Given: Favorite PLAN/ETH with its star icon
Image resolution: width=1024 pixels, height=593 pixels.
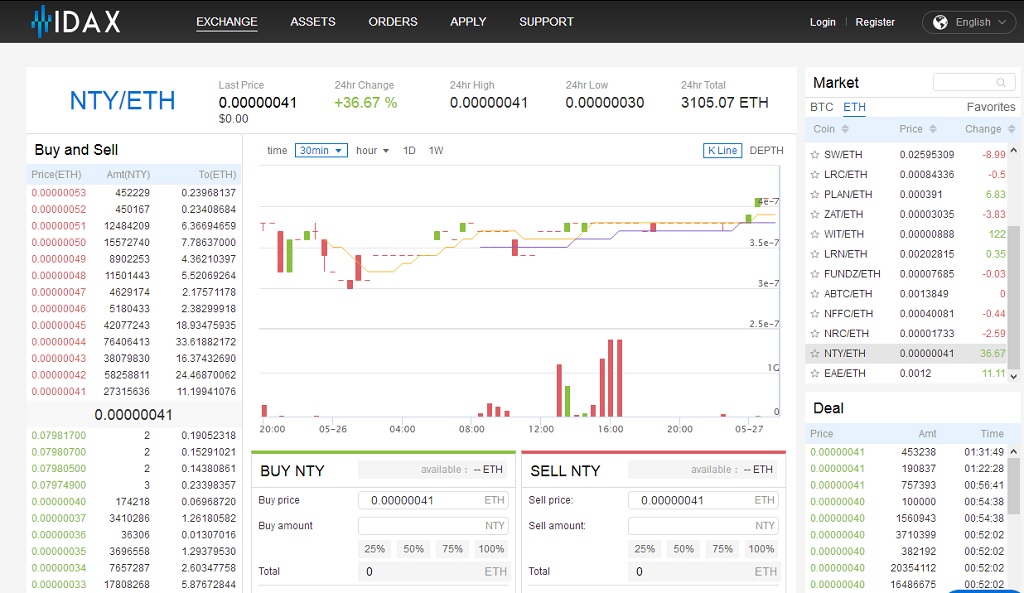Looking at the screenshot, I should pos(814,195).
